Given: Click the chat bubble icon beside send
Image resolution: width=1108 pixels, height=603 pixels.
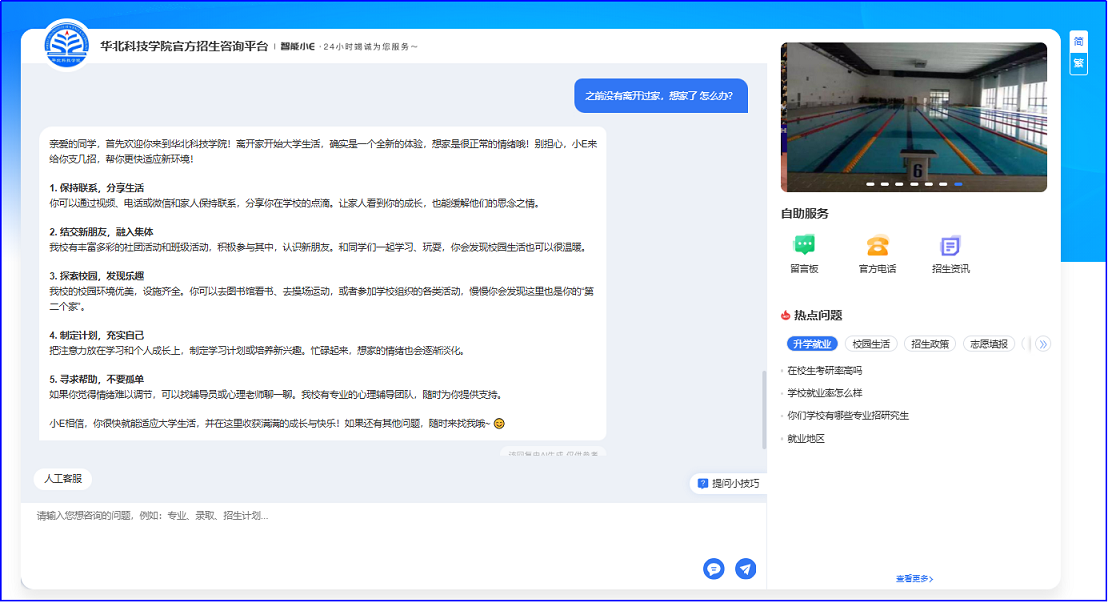Looking at the screenshot, I should click(714, 568).
